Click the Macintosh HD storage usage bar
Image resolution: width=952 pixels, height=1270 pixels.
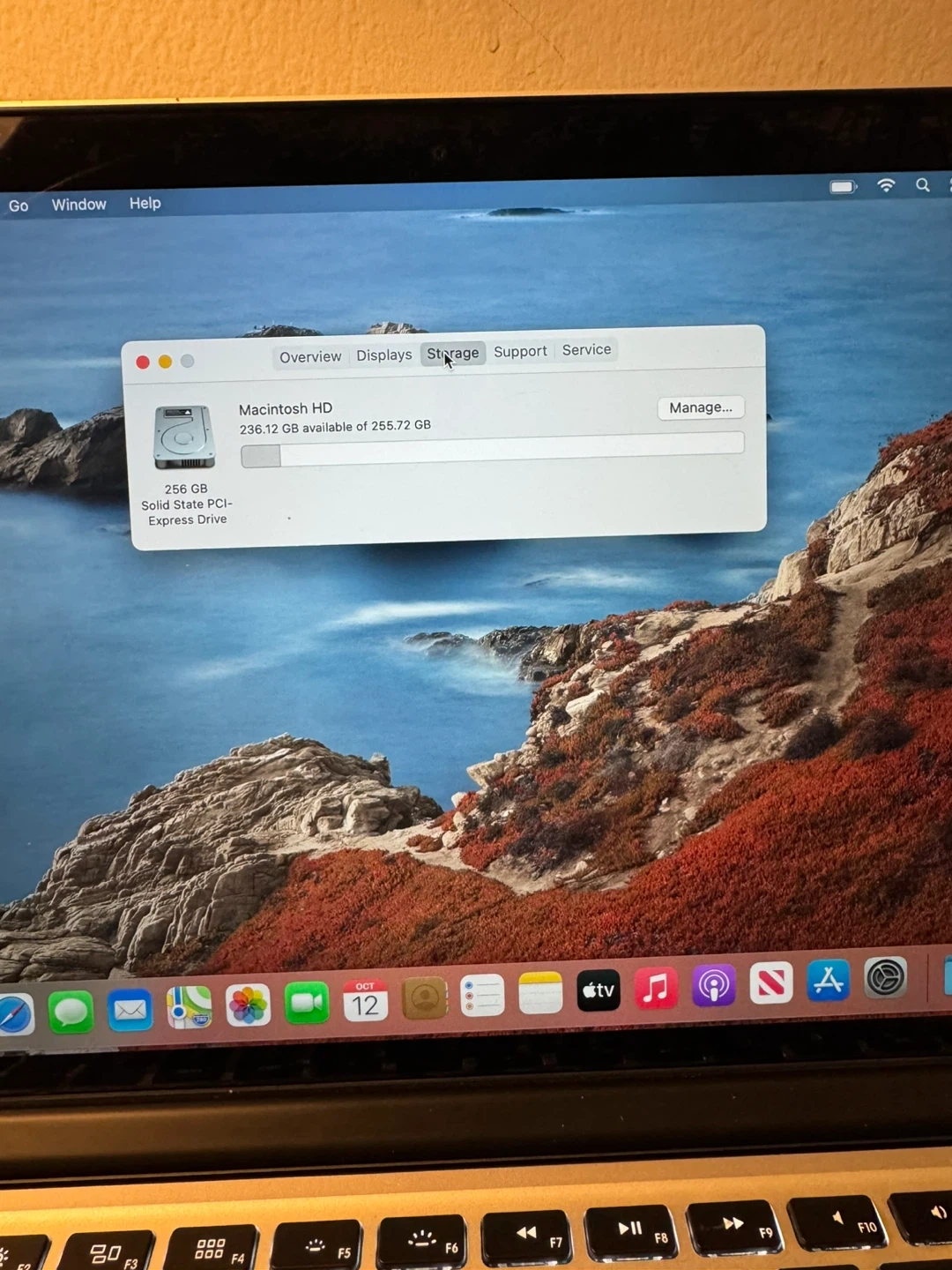pos(492,448)
